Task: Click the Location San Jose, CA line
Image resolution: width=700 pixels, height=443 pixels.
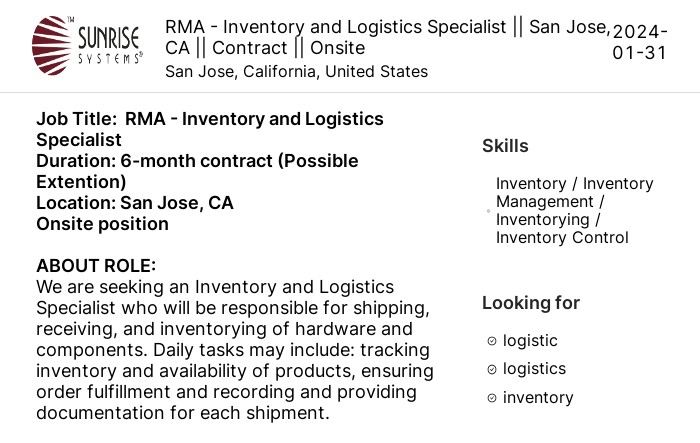Action: coord(135,203)
